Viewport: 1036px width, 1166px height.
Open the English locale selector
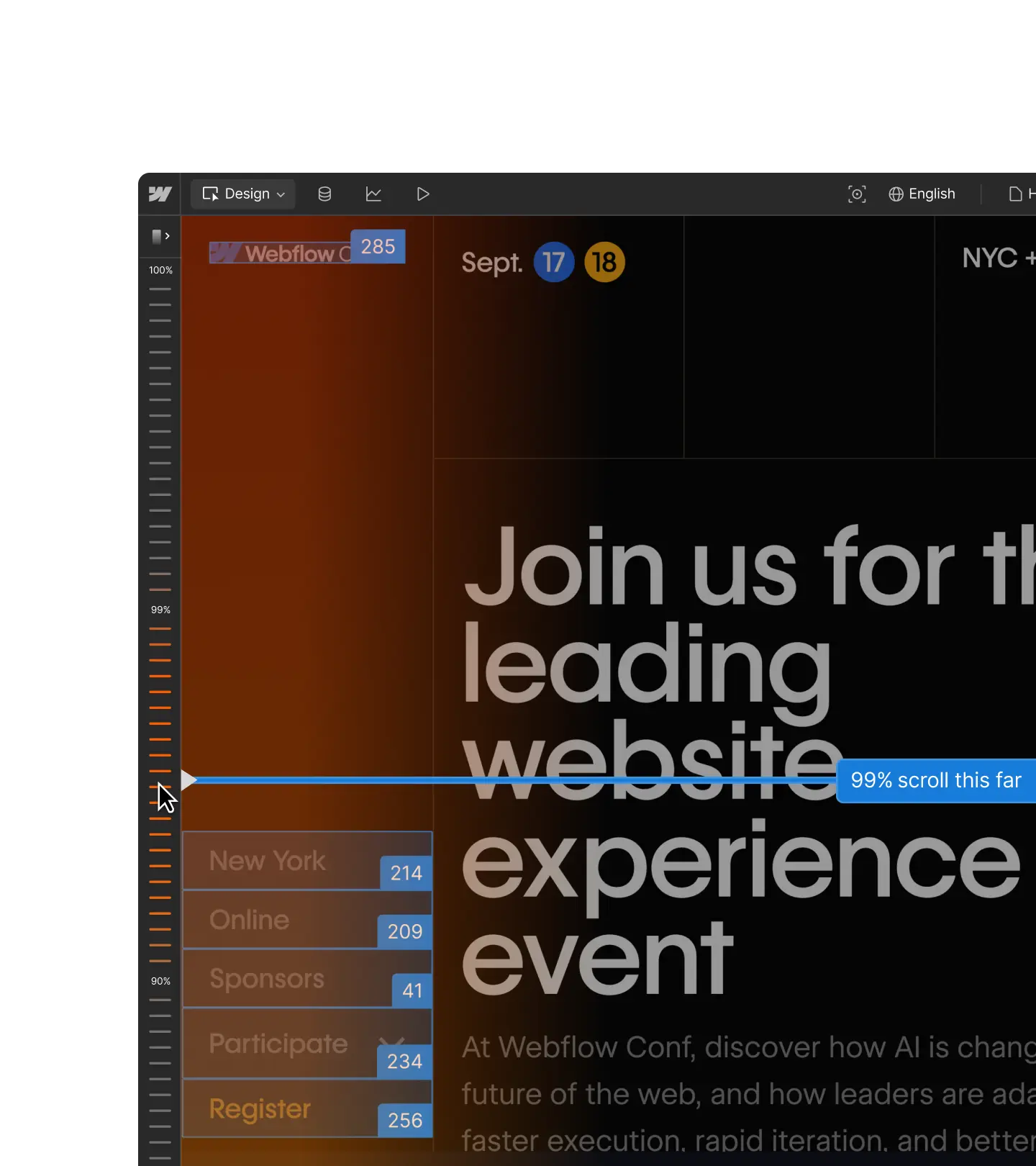(922, 194)
